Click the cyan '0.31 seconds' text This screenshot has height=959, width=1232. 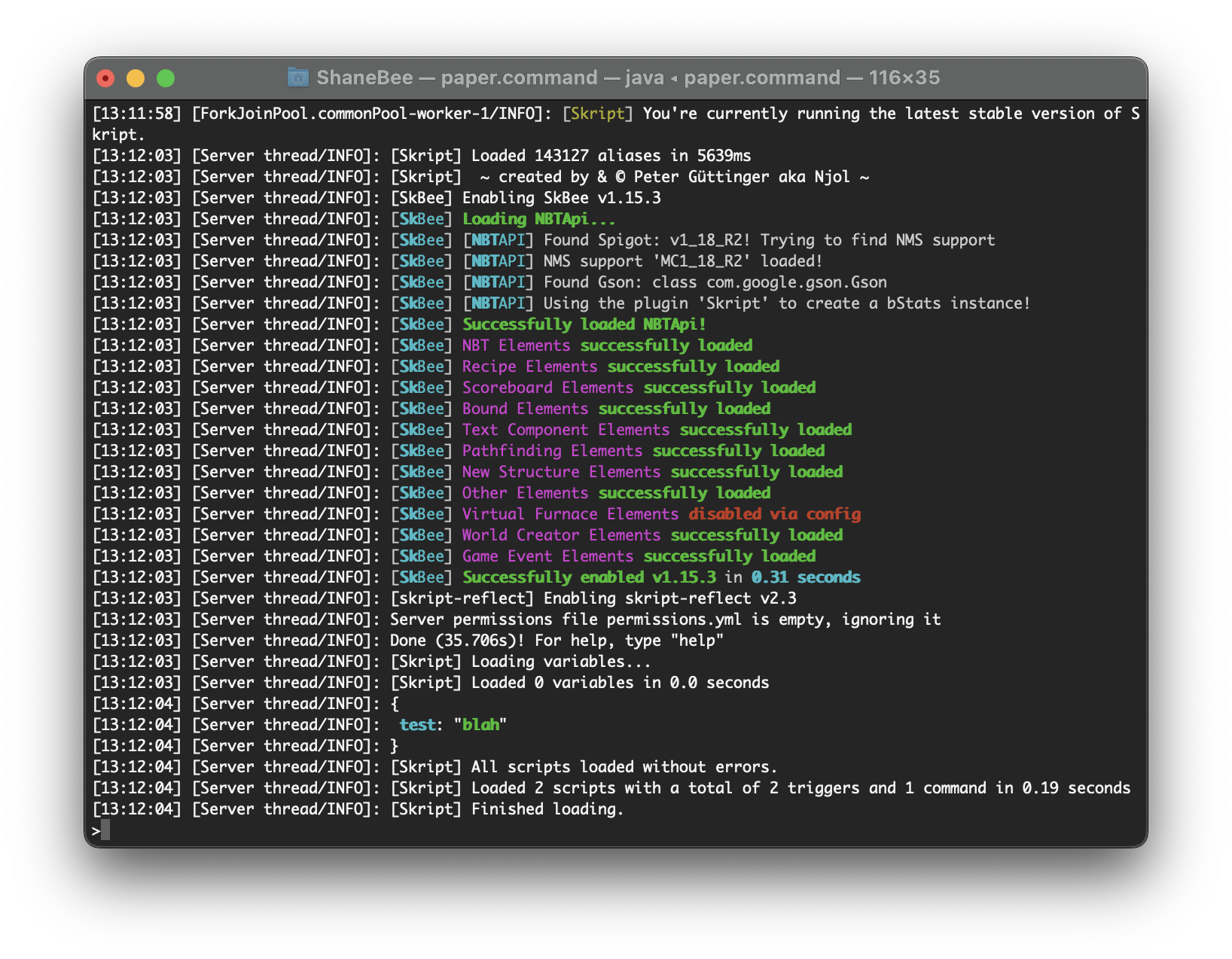point(806,577)
